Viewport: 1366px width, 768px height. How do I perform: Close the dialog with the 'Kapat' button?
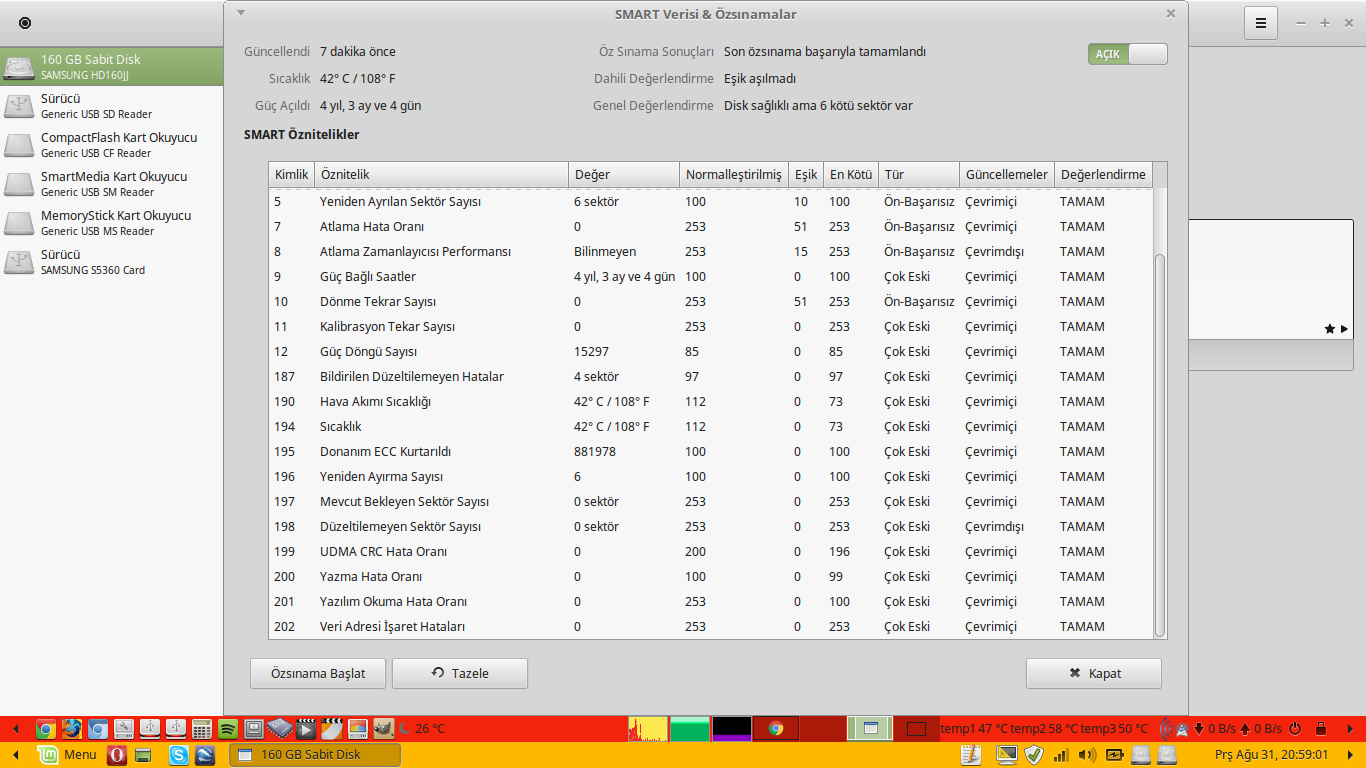[x=1093, y=674]
